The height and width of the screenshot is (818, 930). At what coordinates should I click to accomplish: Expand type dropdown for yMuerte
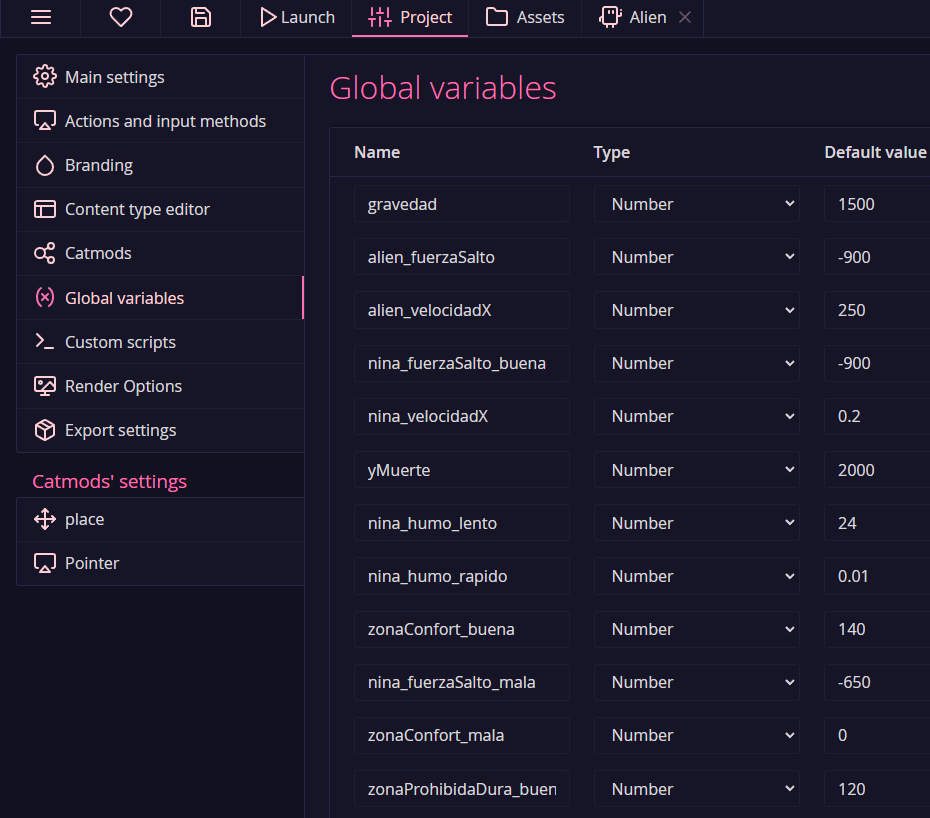click(696, 470)
